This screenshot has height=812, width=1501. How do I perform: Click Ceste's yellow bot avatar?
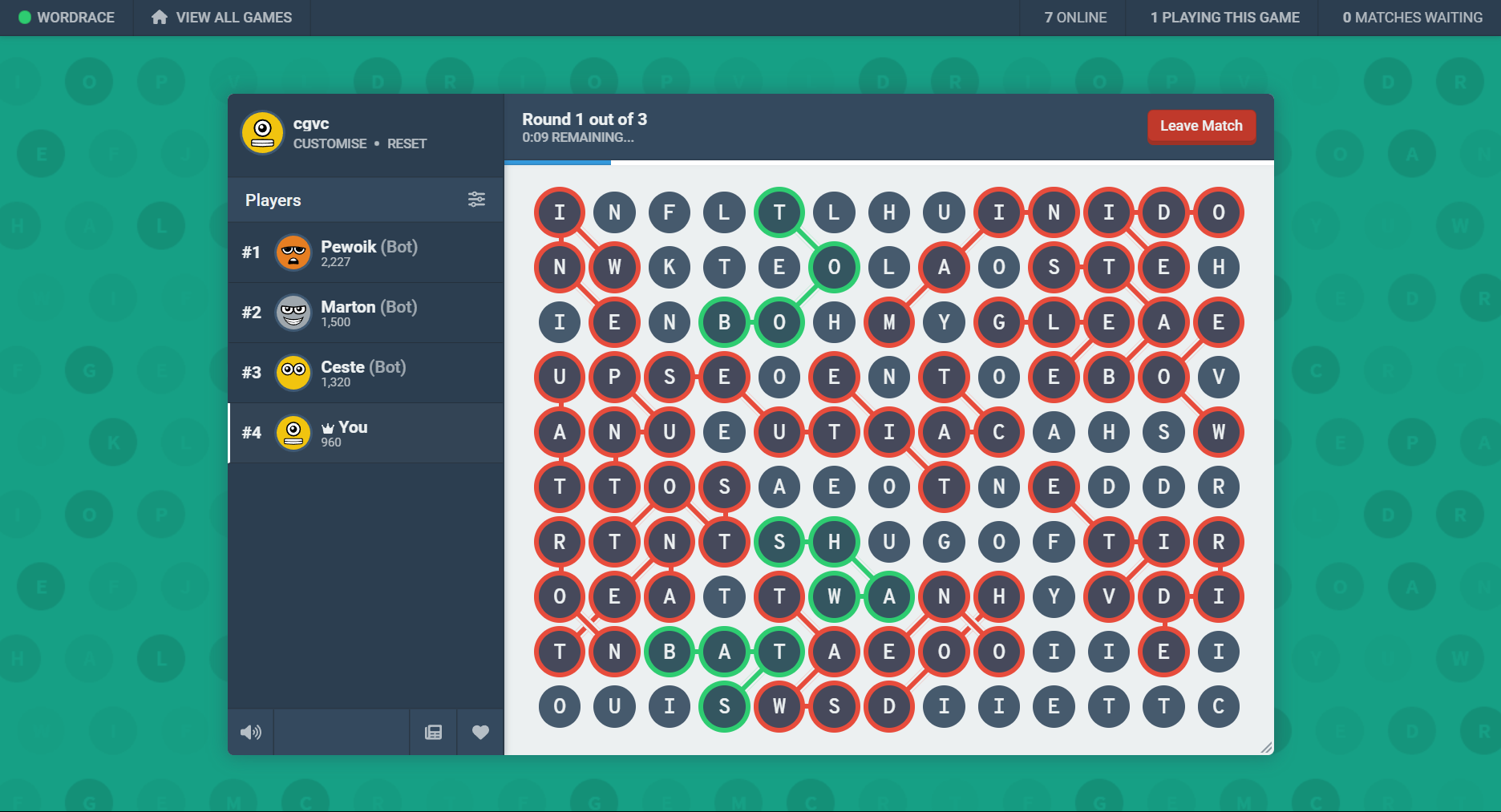(293, 373)
